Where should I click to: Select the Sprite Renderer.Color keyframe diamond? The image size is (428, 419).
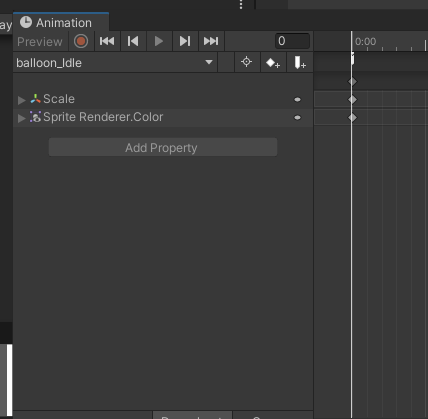[x=352, y=118]
